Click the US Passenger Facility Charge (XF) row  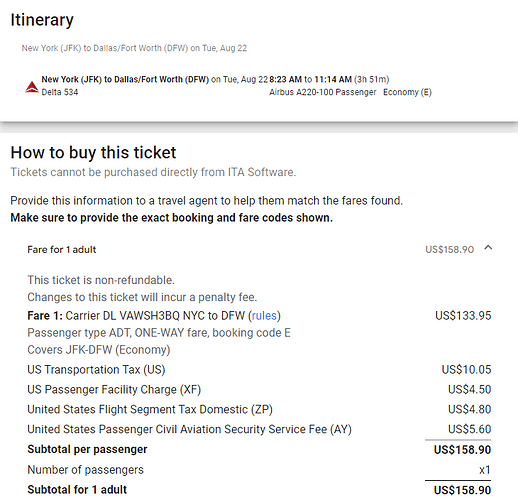pyautogui.click(x=259, y=389)
